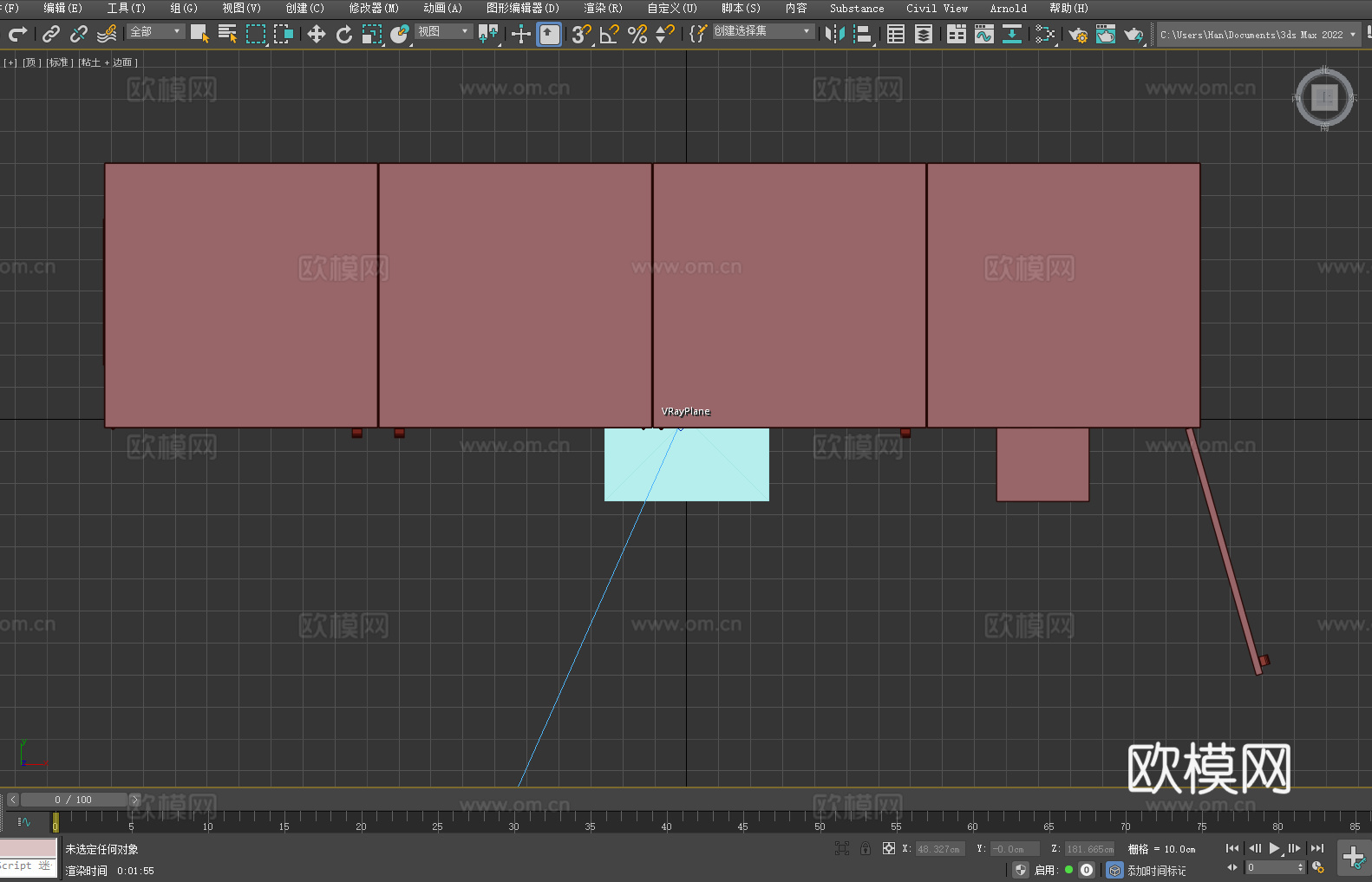This screenshot has height=882, width=1372.
Task: Activate the Select and Place tool
Action: 400,34
